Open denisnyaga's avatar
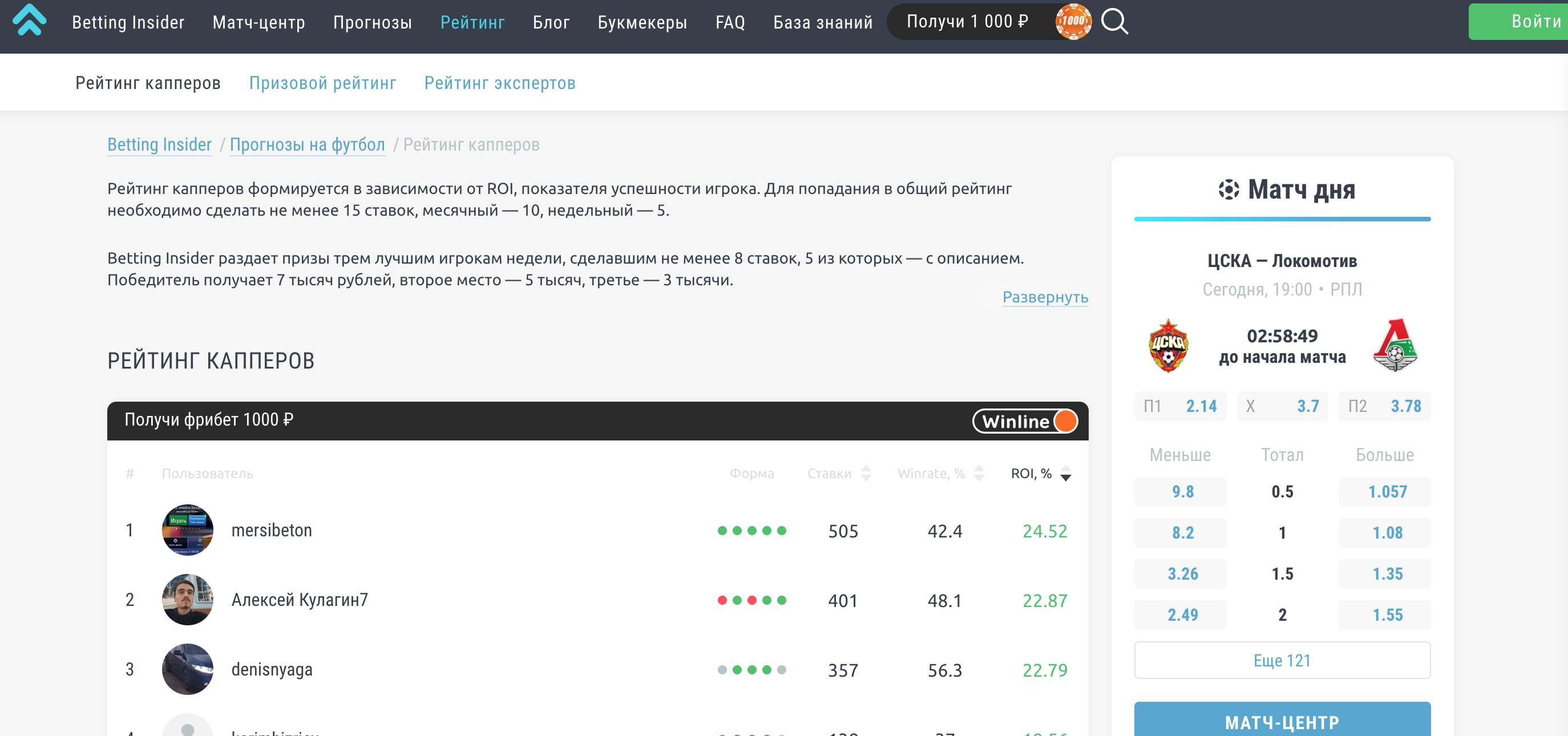This screenshot has height=736, width=1568. [188, 669]
